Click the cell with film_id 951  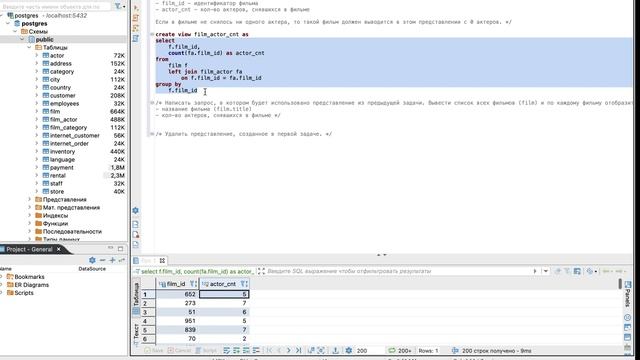pyautogui.click(x=177, y=321)
